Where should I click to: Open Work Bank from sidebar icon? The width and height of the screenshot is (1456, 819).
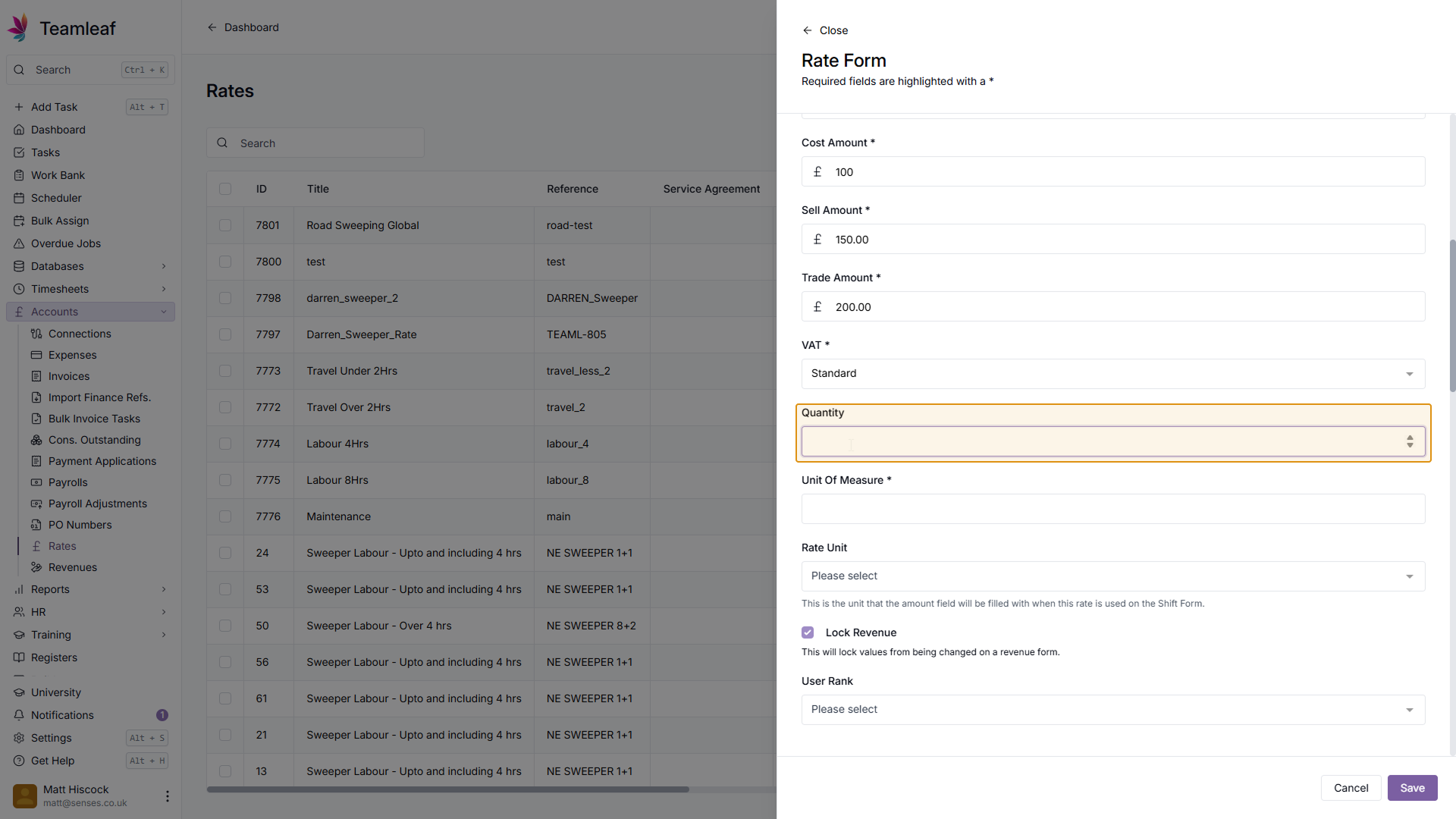pos(19,175)
